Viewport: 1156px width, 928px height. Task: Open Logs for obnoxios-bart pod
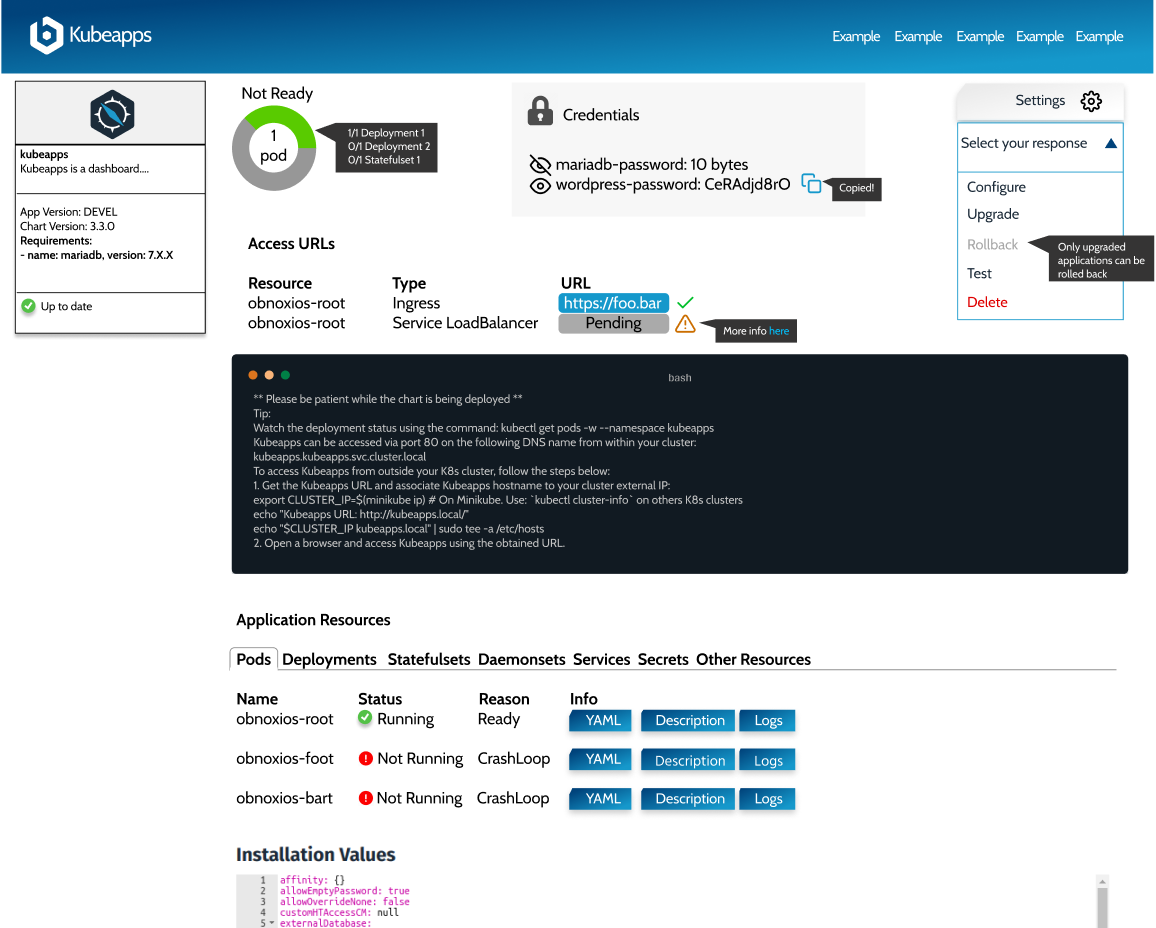pos(768,799)
